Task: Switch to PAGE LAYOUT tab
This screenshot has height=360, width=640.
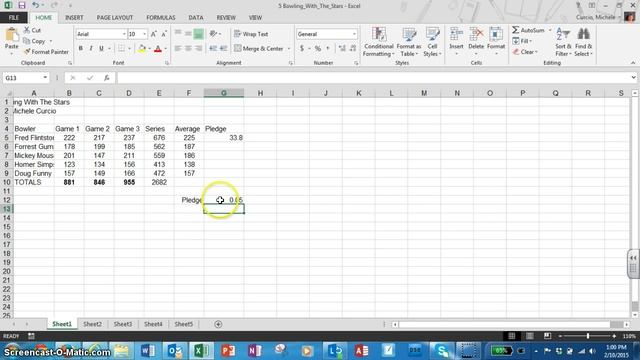Action: tap(115, 18)
